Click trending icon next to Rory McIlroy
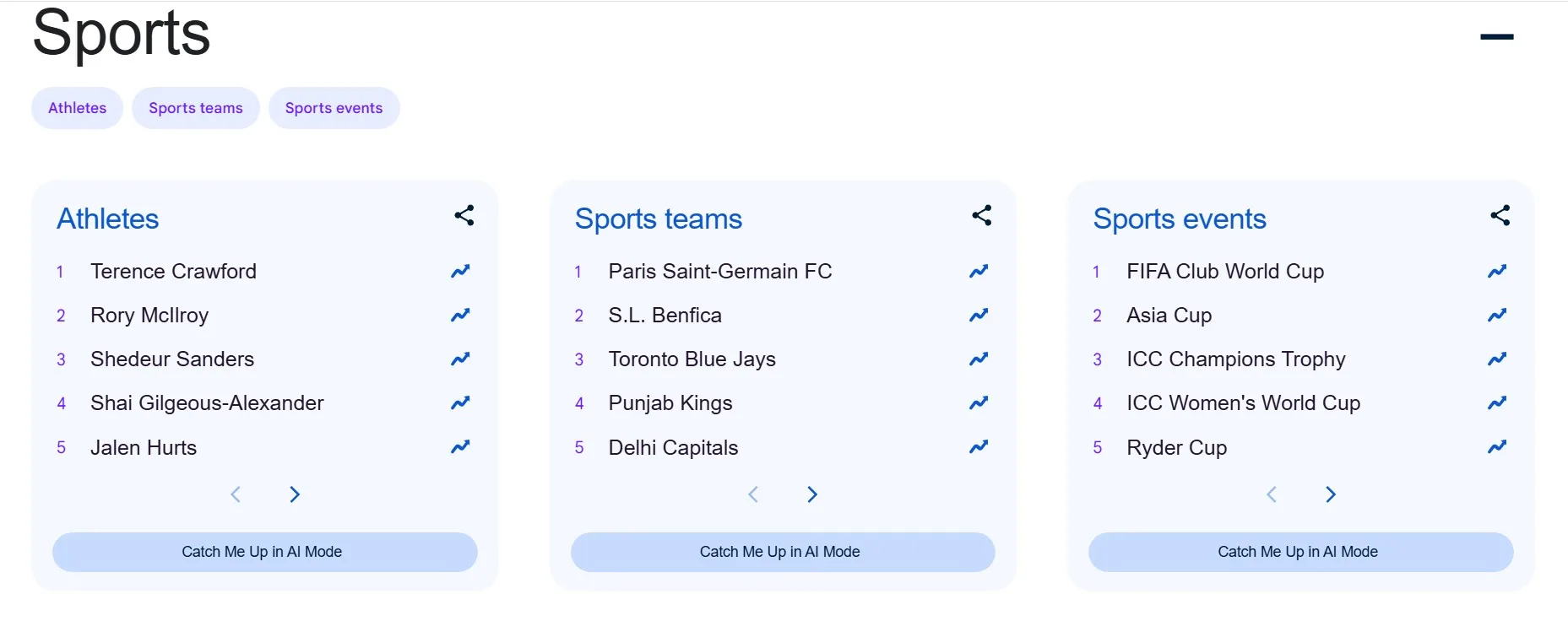Image resolution: width=1568 pixels, height=621 pixels. 460,315
